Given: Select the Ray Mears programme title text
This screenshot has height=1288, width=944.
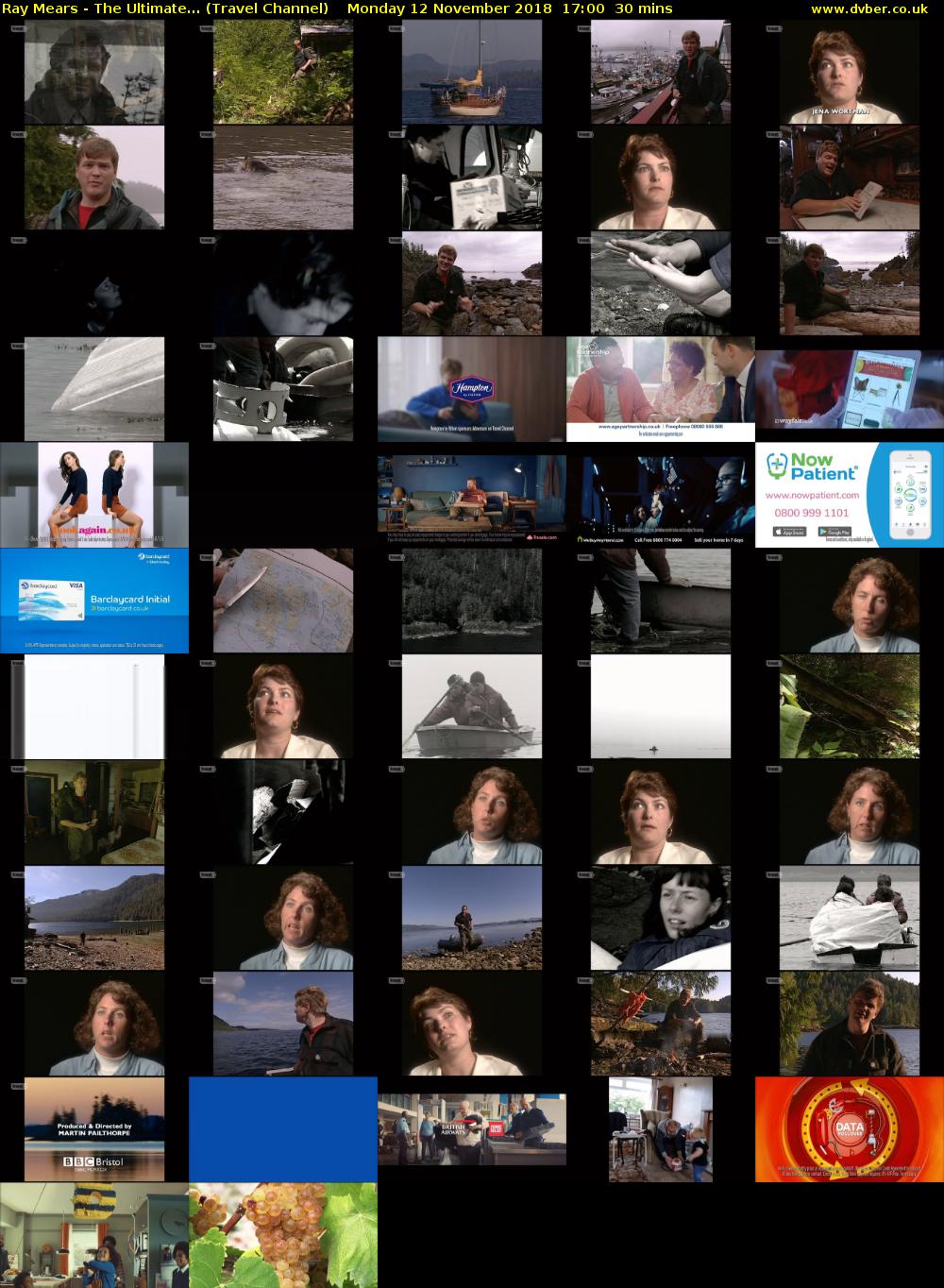Looking at the screenshot, I should 164,8.
